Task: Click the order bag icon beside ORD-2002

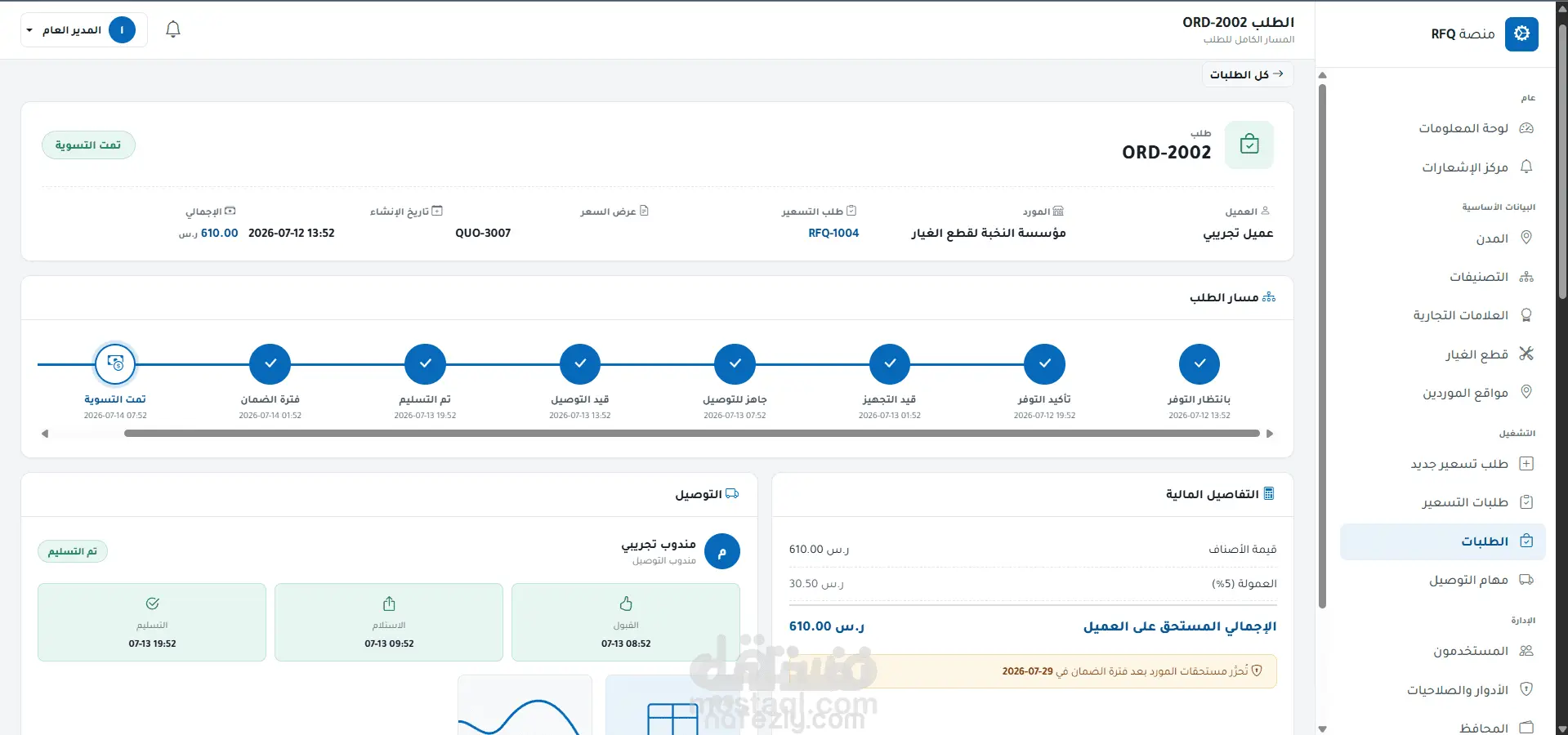Action: click(1249, 145)
